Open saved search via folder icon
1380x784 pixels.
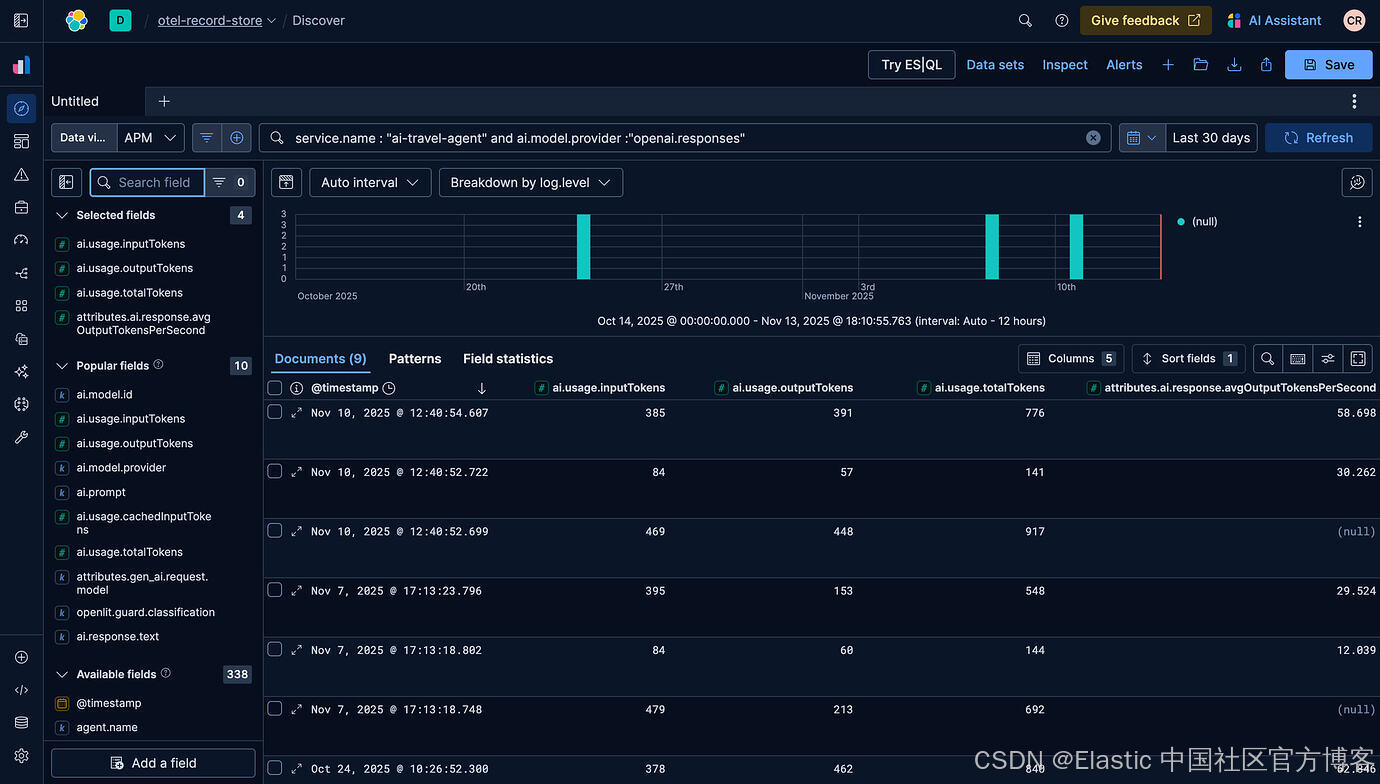coord(1201,64)
